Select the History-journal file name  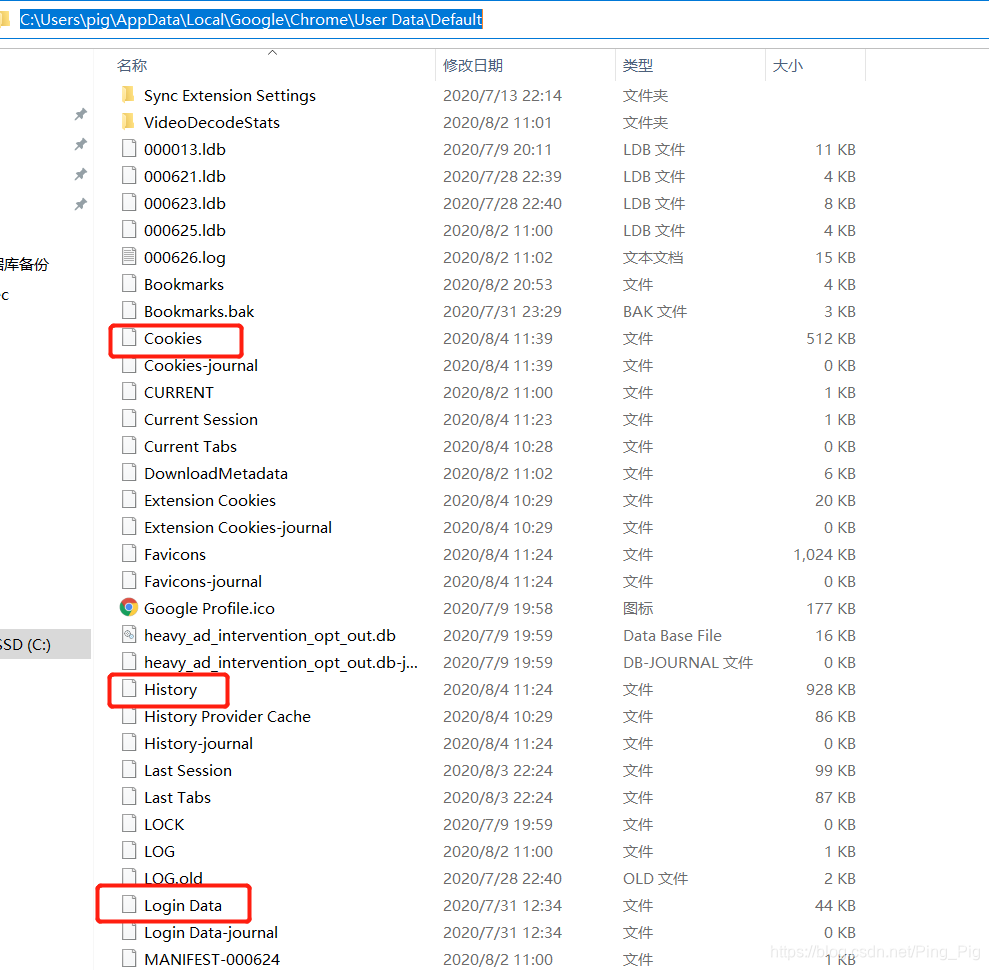click(198, 744)
